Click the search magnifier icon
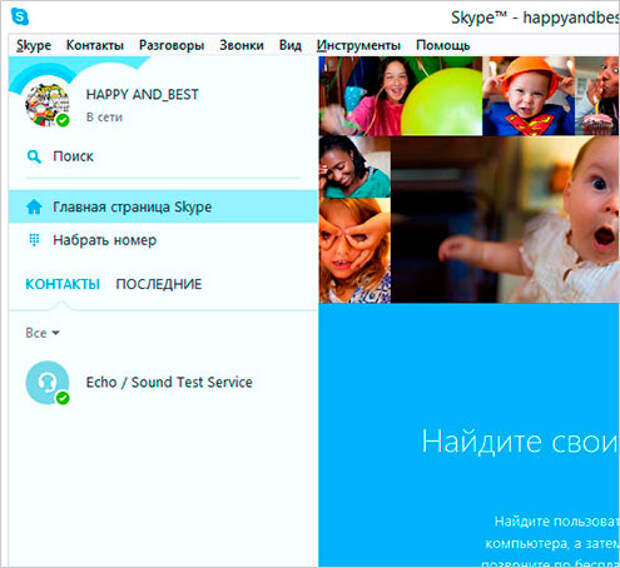 pyautogui.click(x=34, y=157)
